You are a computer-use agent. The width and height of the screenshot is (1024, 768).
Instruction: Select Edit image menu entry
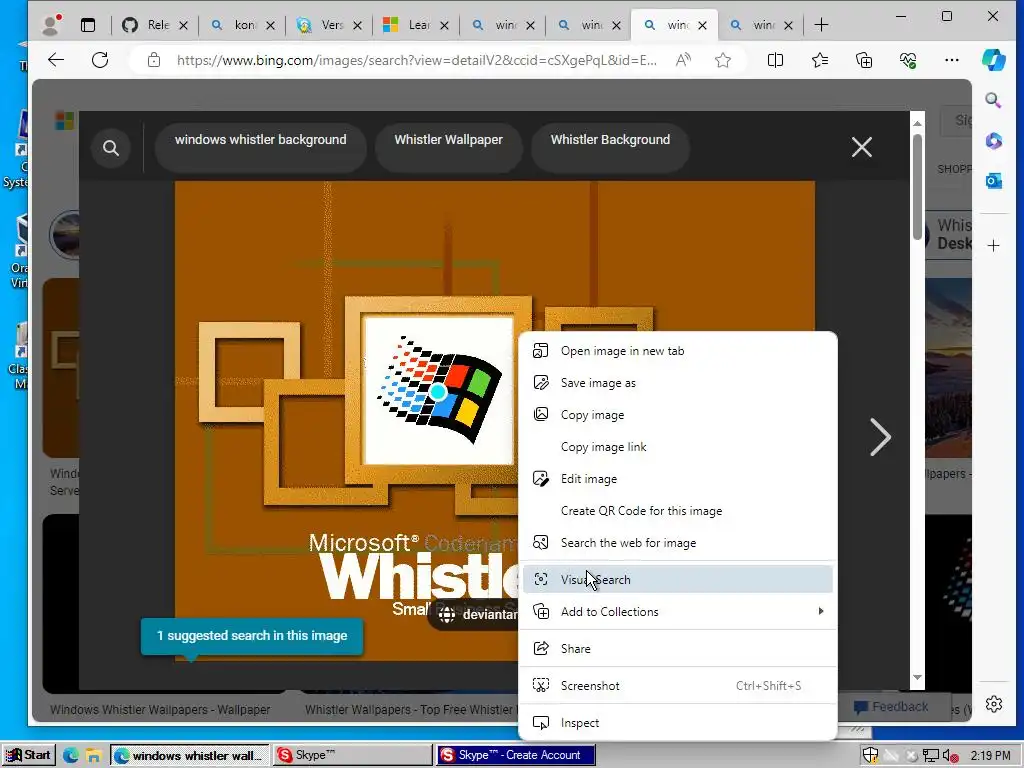677,479
